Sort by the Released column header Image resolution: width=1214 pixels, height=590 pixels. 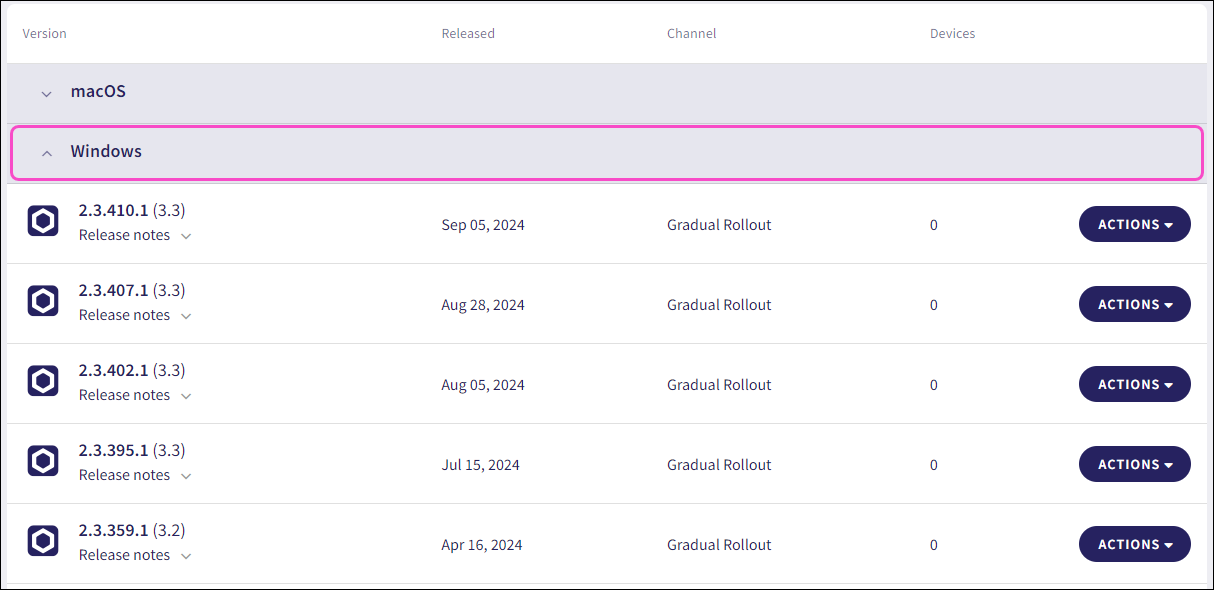pos(468,33)
